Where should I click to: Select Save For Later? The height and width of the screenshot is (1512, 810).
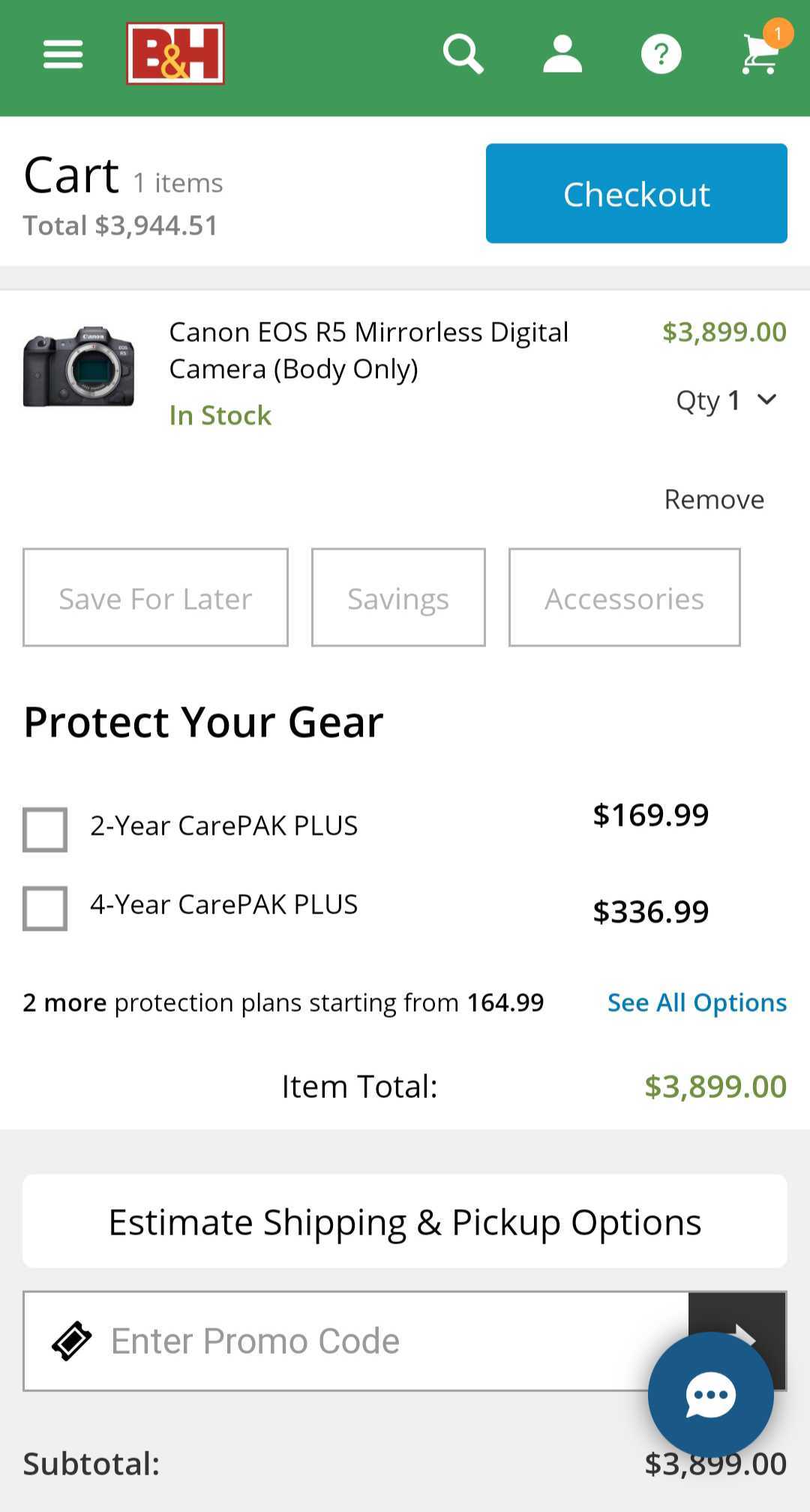click(x=155, y=598)
